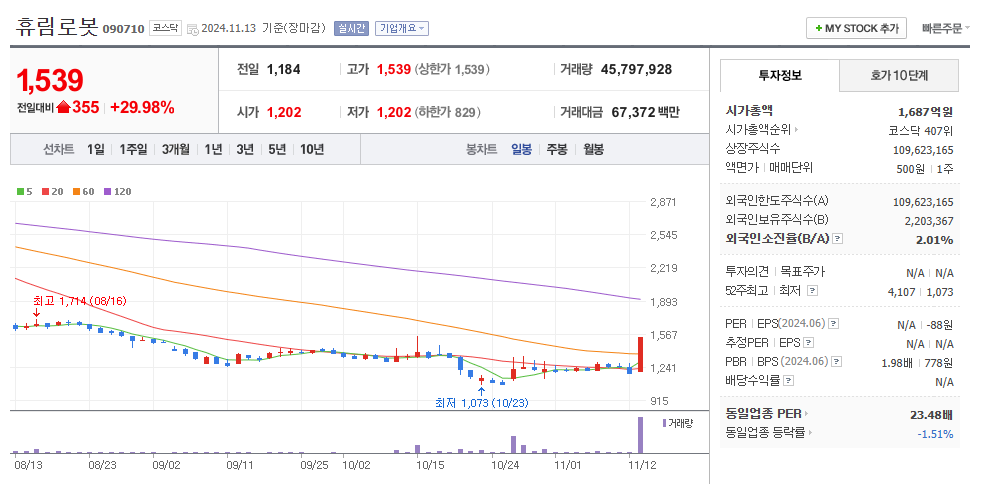Click the 투자의견 label
Image resolution: width=986 pixels, height=484 pixels.
[747, 272]
